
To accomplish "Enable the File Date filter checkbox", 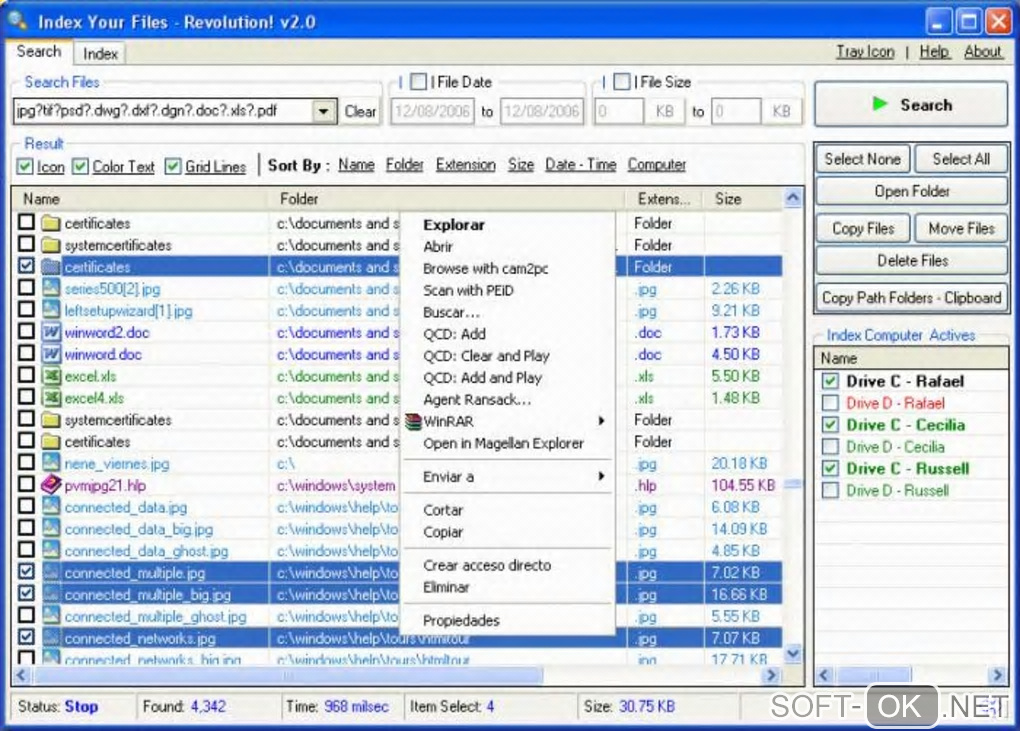I will point(419,82).
